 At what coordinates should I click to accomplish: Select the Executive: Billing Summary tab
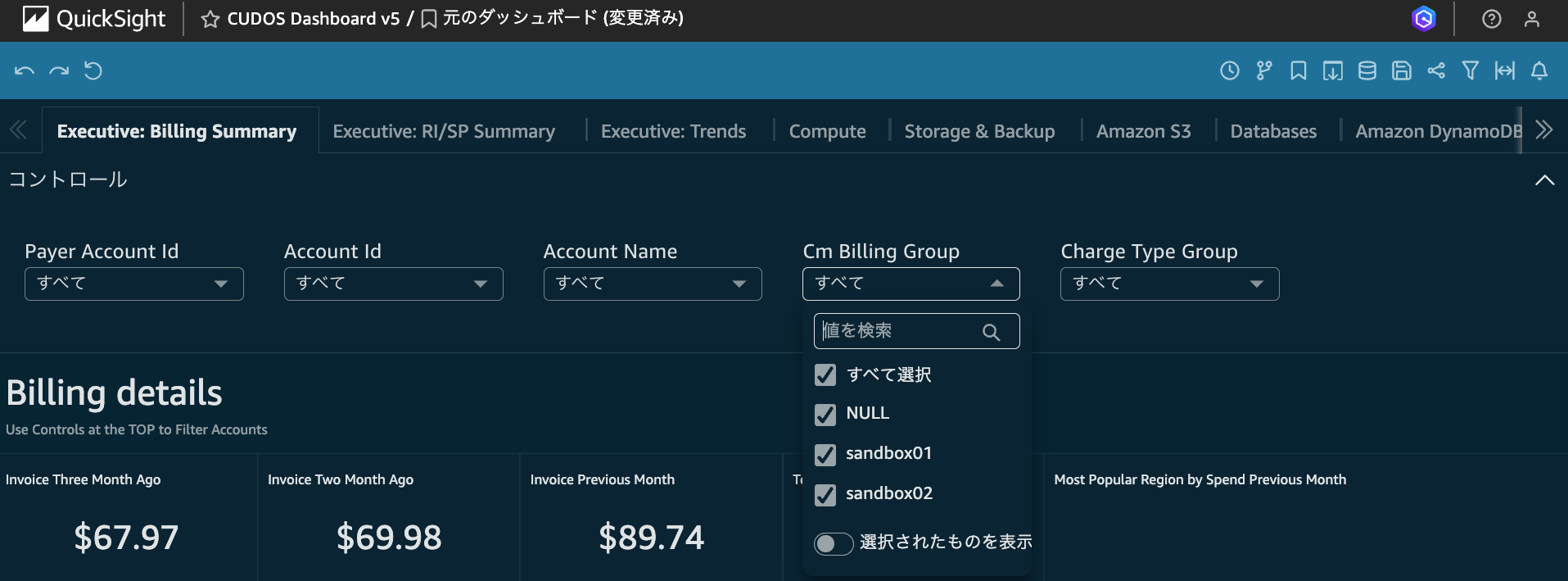[x=177, y=131]
